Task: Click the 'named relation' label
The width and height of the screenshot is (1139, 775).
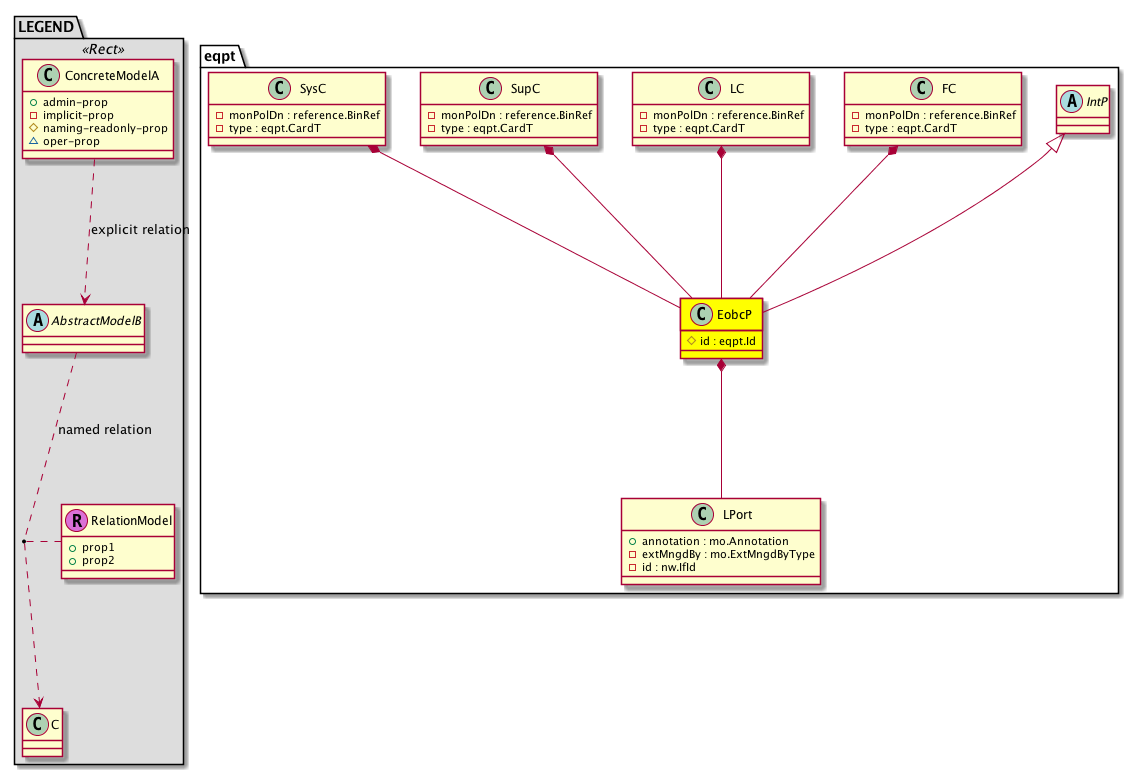Action: tap(105, 430)
